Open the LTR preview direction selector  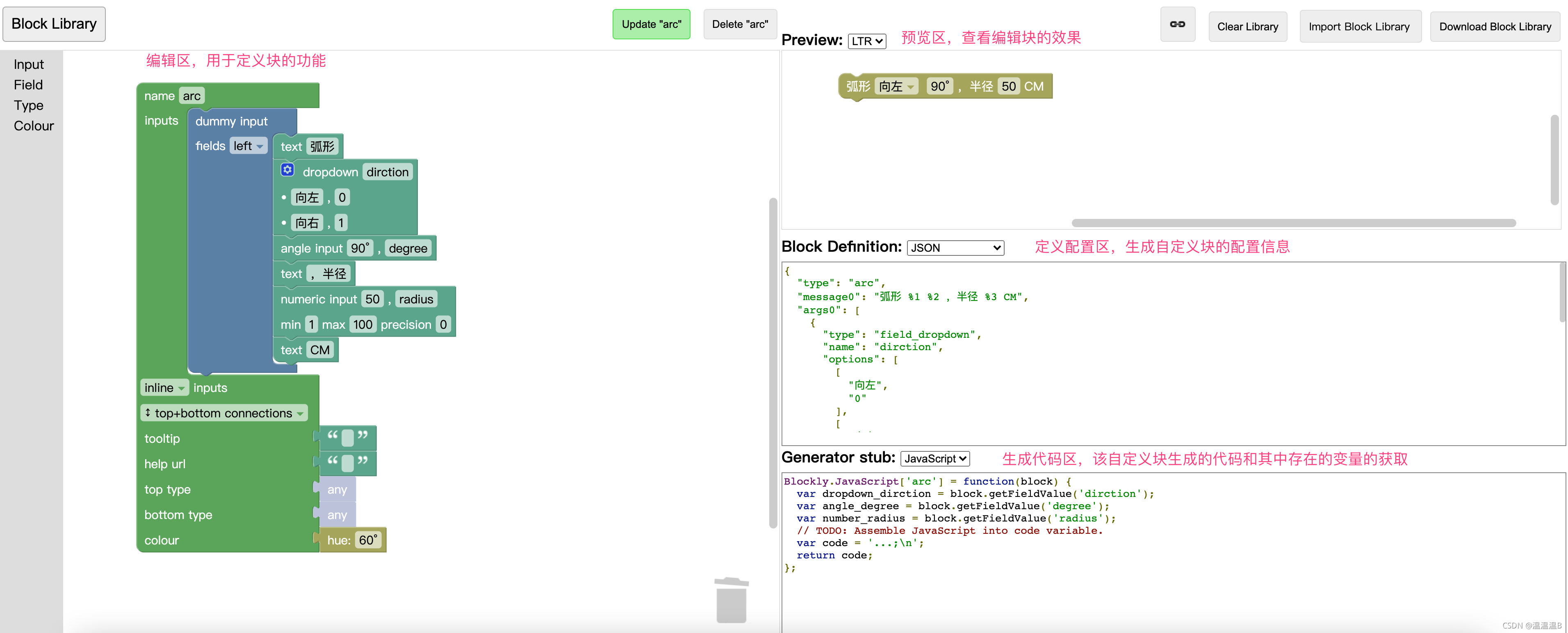click(x=866, y=41)
